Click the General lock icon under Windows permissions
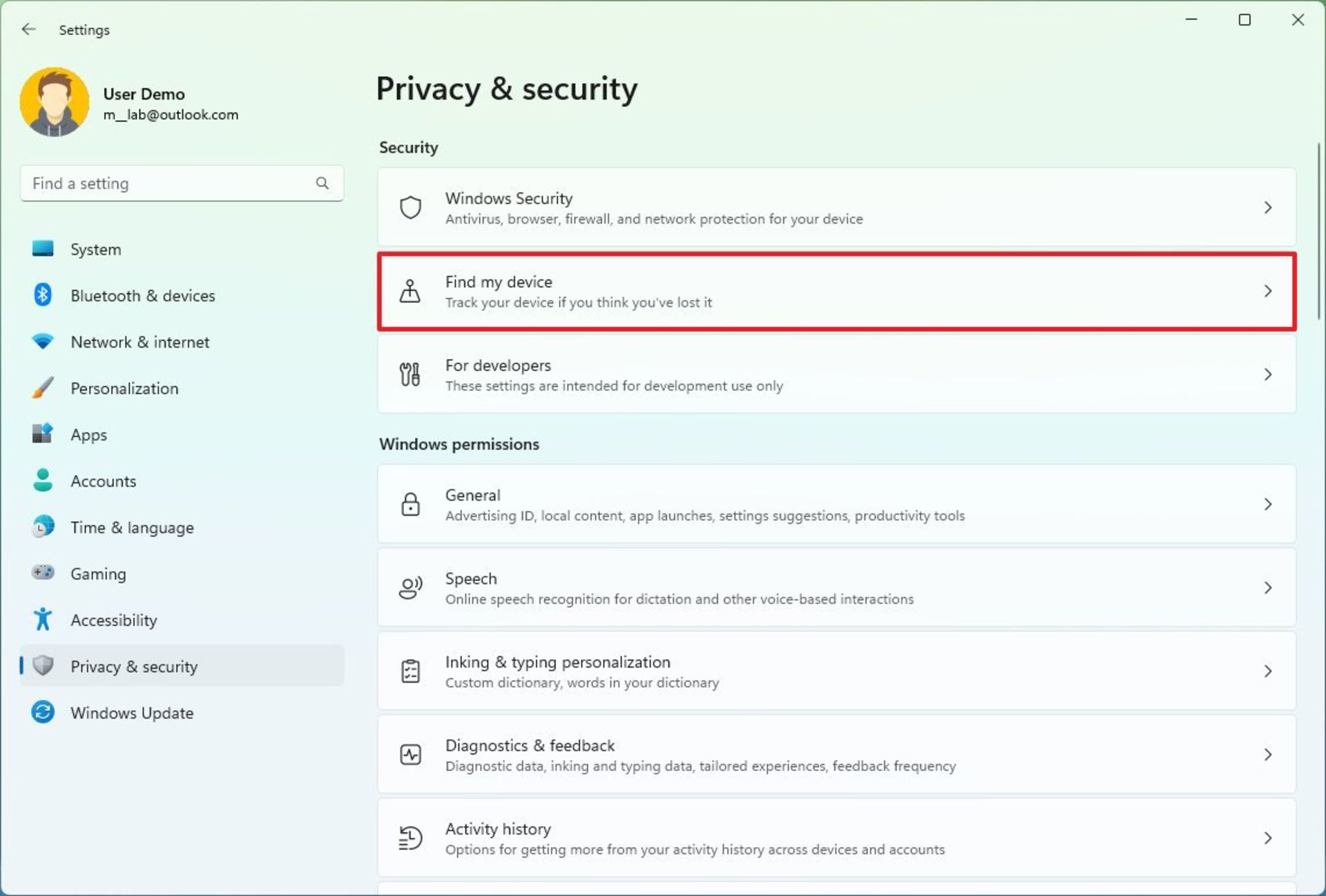 tap(410, 504)
